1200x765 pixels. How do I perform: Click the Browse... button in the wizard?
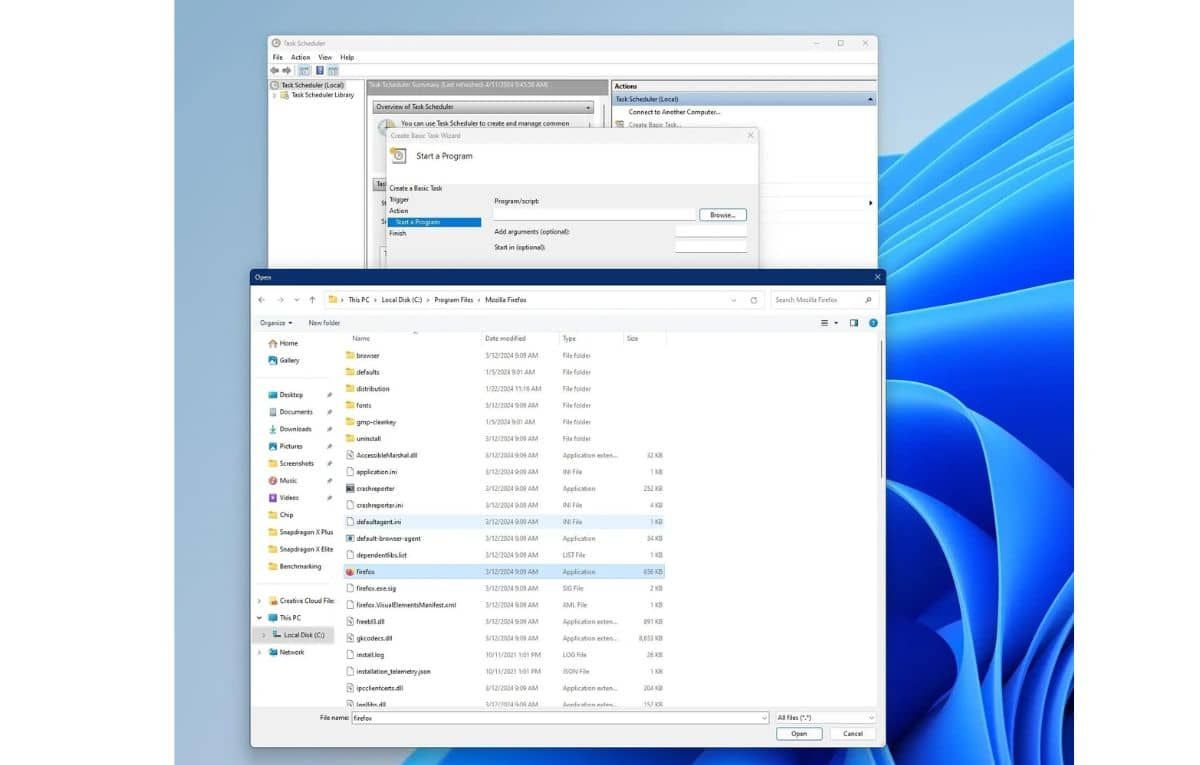[722, 215]
